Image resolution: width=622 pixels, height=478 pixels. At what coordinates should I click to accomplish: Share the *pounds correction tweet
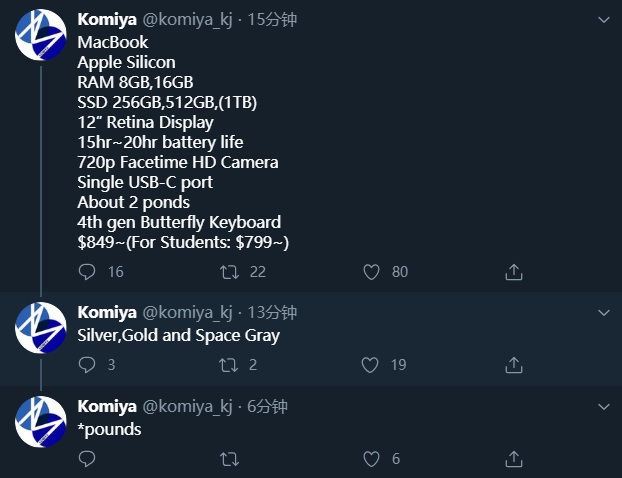514,459
